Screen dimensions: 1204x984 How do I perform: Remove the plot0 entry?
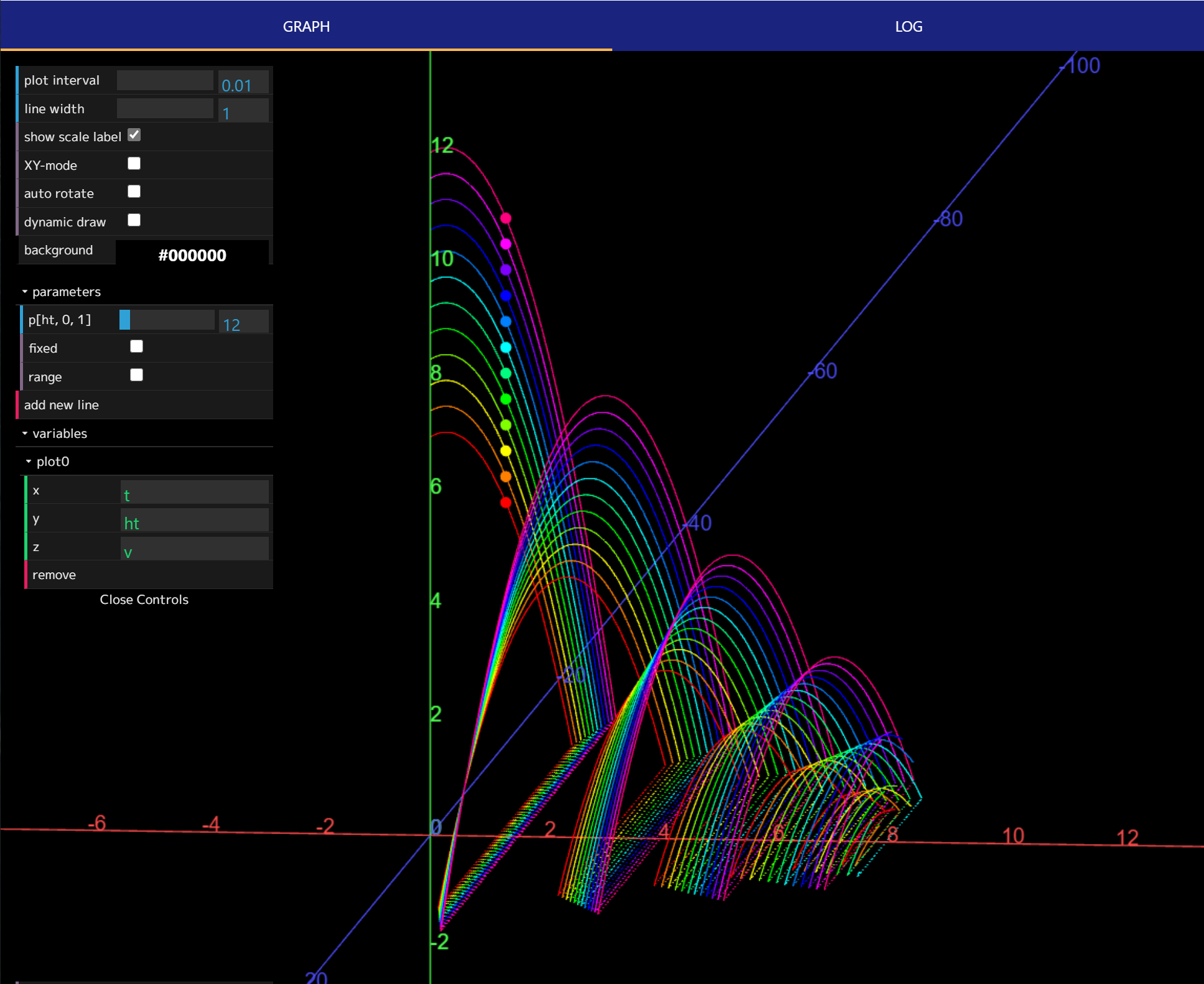click(54, 575)
